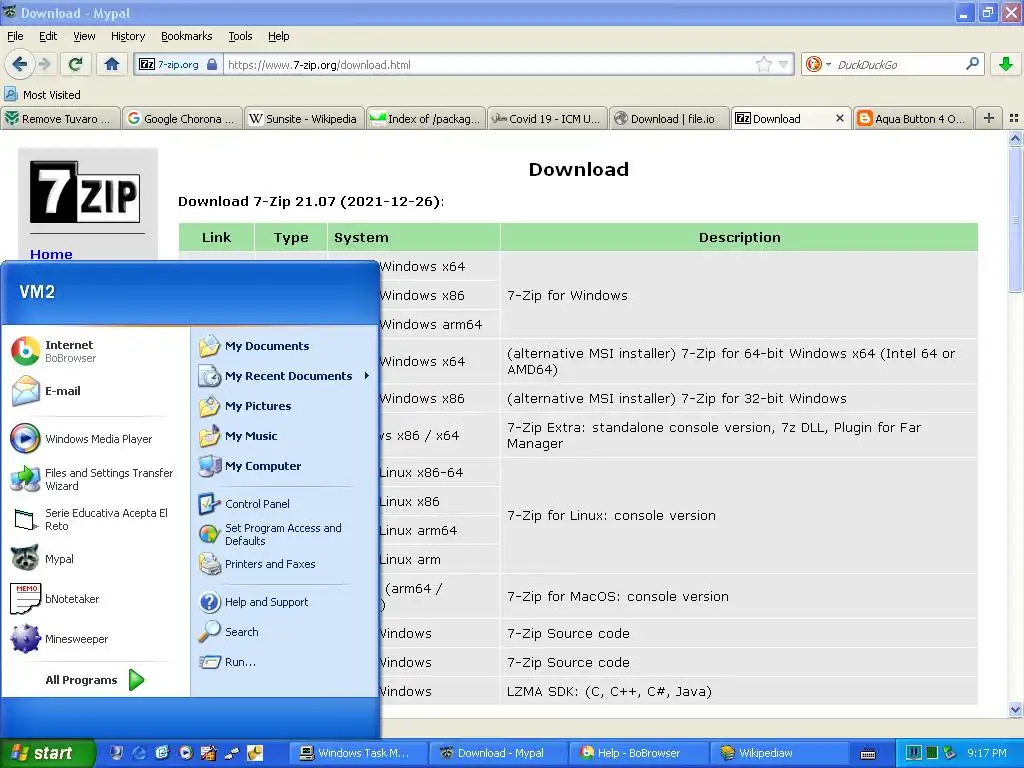Open a new tab with plus button
This screenshot has height=768, width=1024.
pyautogui.click(x=989, y=118)
